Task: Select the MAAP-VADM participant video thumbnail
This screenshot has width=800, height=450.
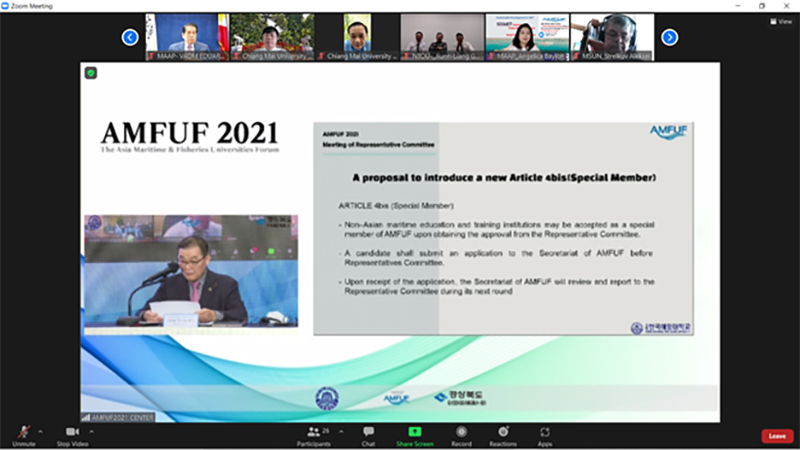Action: [x=187, y=37]
